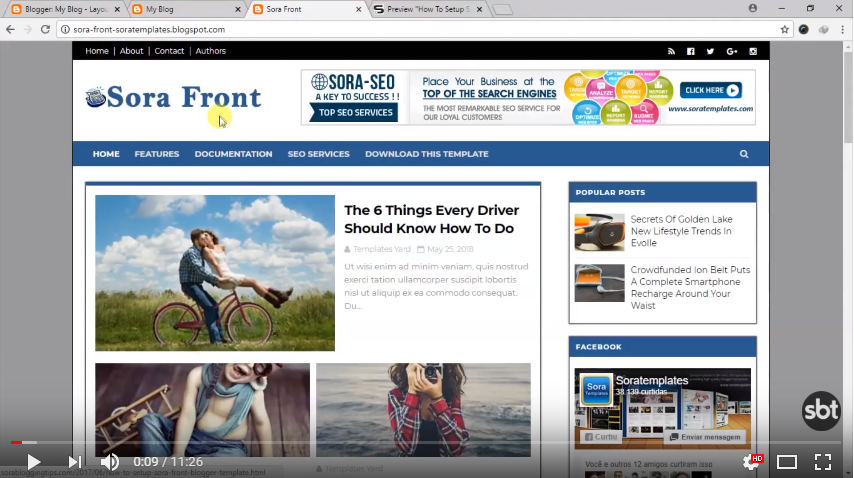
Task: Open woman with camera thumbnail
Action: click(423, 410)
